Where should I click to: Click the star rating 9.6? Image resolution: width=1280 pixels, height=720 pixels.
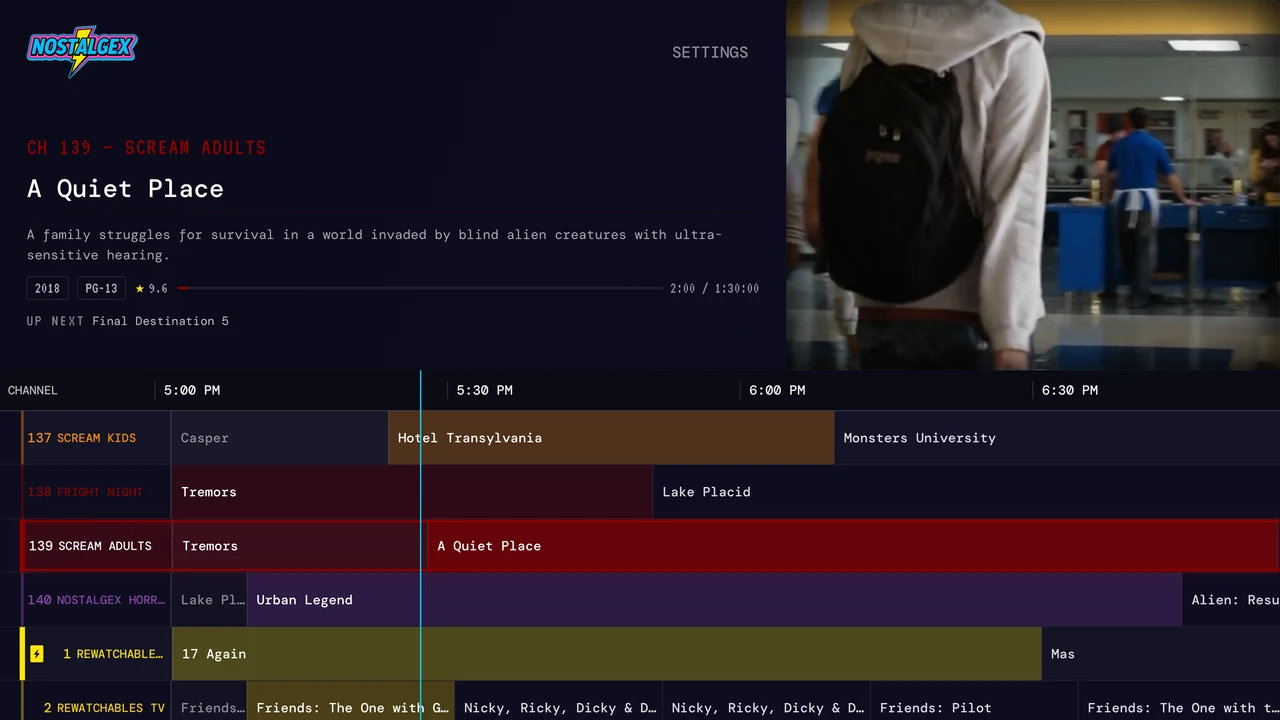pos(152,289)
